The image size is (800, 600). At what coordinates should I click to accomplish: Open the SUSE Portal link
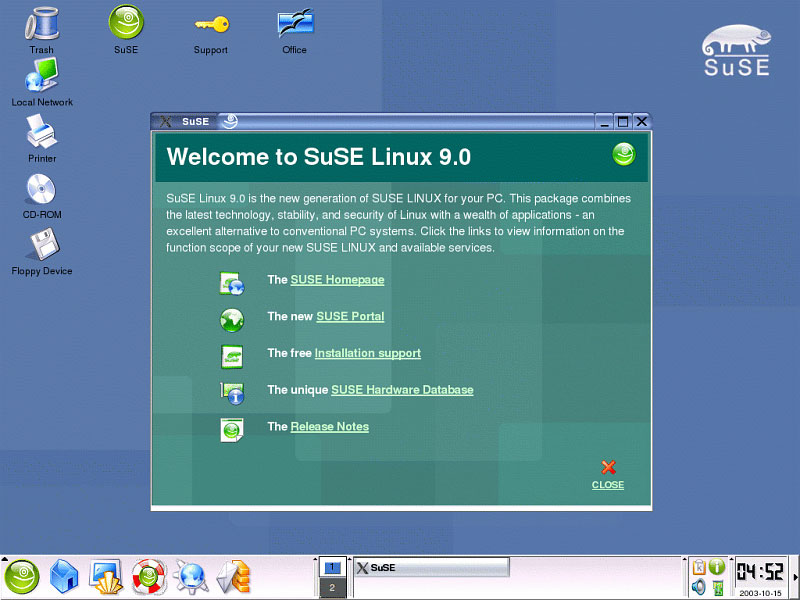pos(350,316)
